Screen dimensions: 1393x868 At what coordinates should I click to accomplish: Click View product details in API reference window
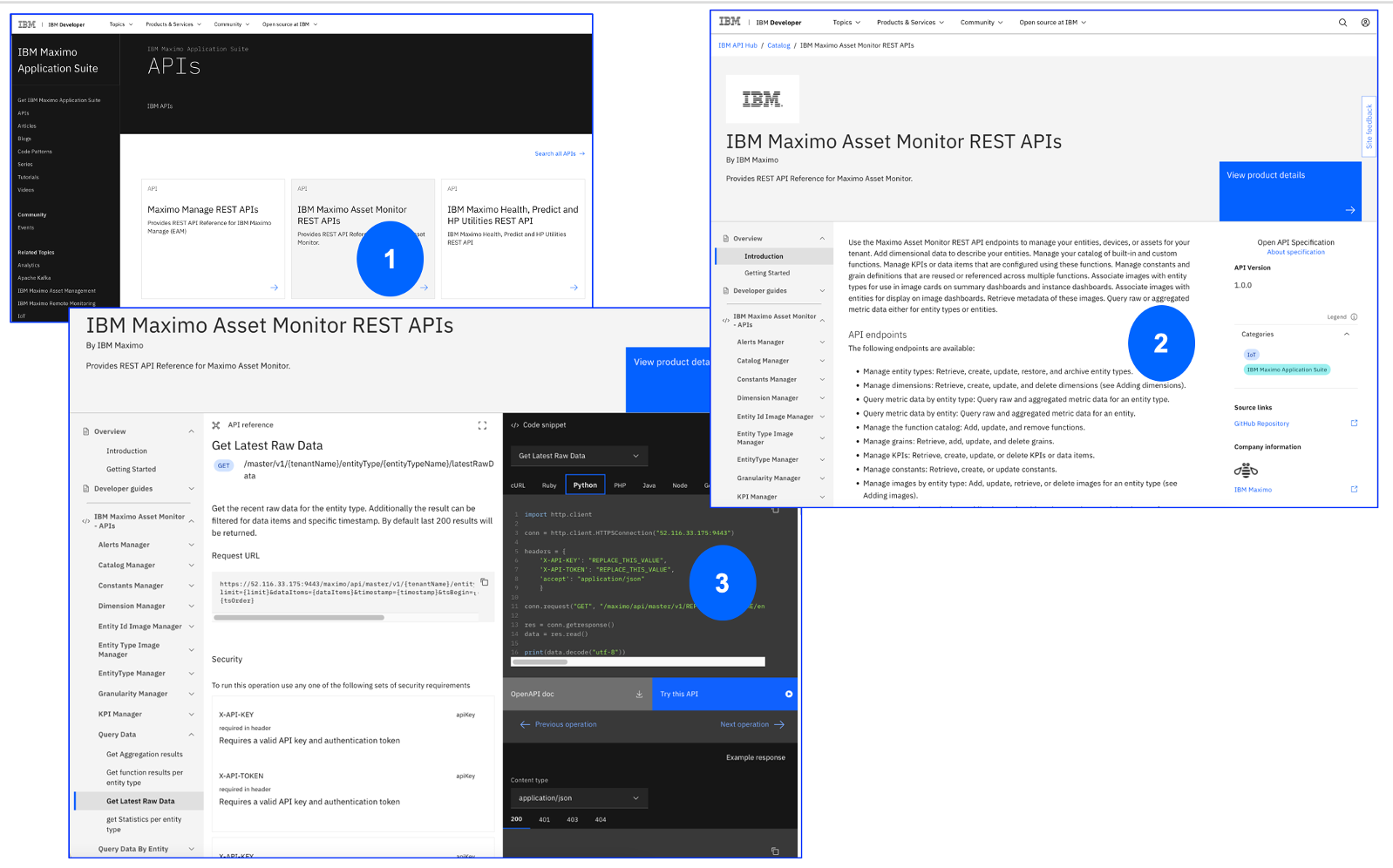click(x=668, y=381)
